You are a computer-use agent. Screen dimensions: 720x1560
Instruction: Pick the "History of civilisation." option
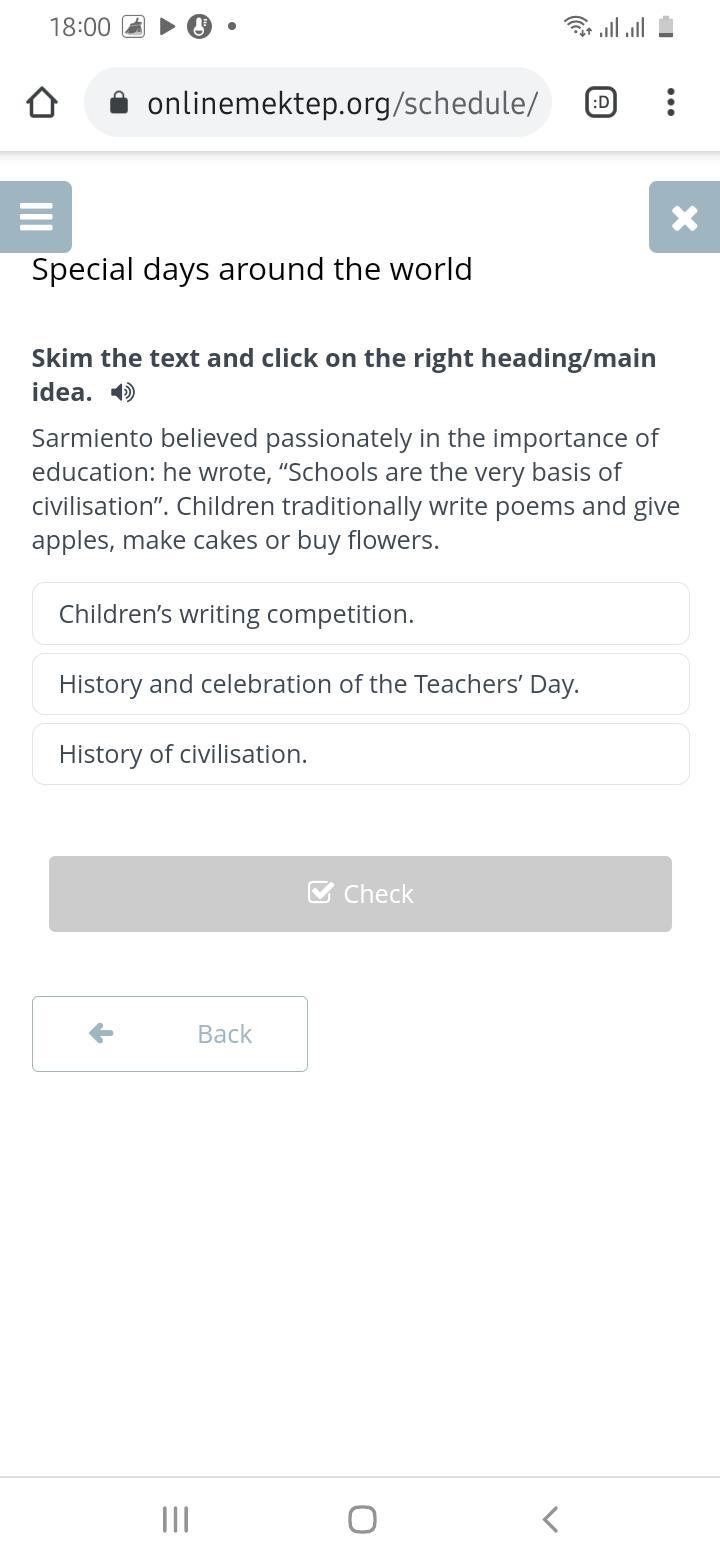tap(360, 754)
